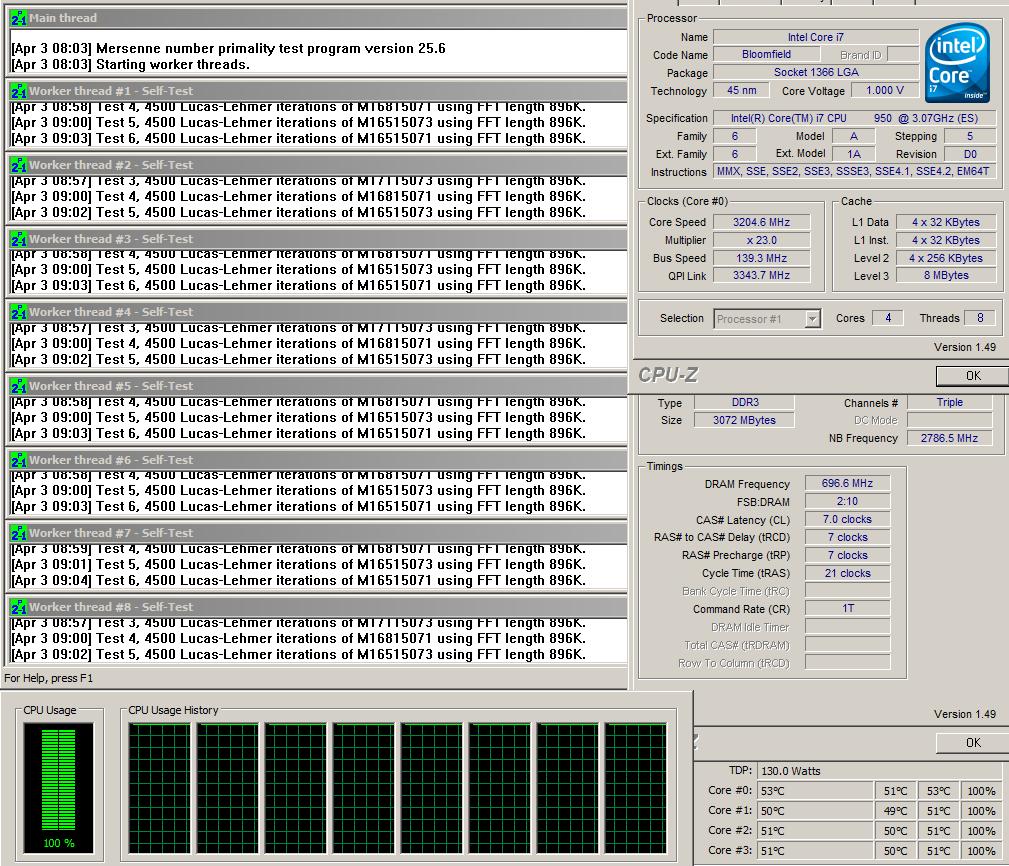Click the 1T Command Rate value
This screenshot has height=866, width=1009.
click(847, 609)
